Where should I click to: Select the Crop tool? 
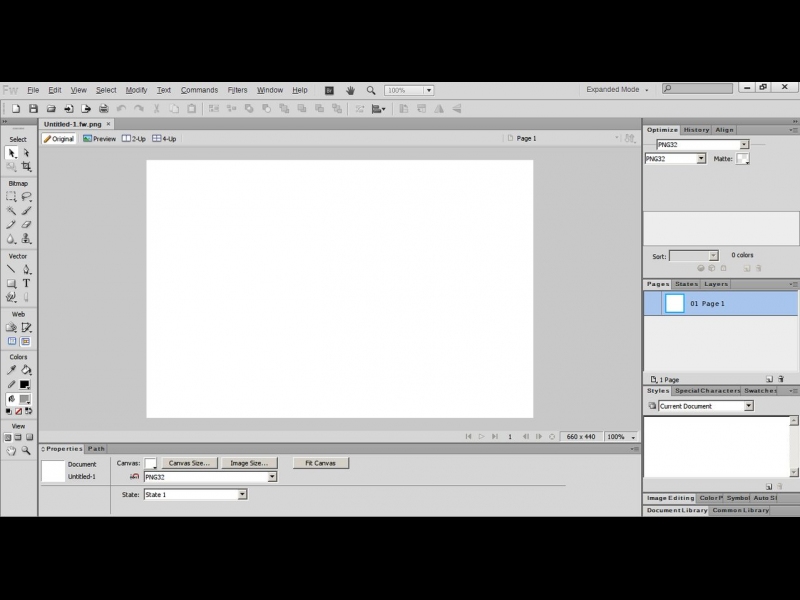coord(26,167)
